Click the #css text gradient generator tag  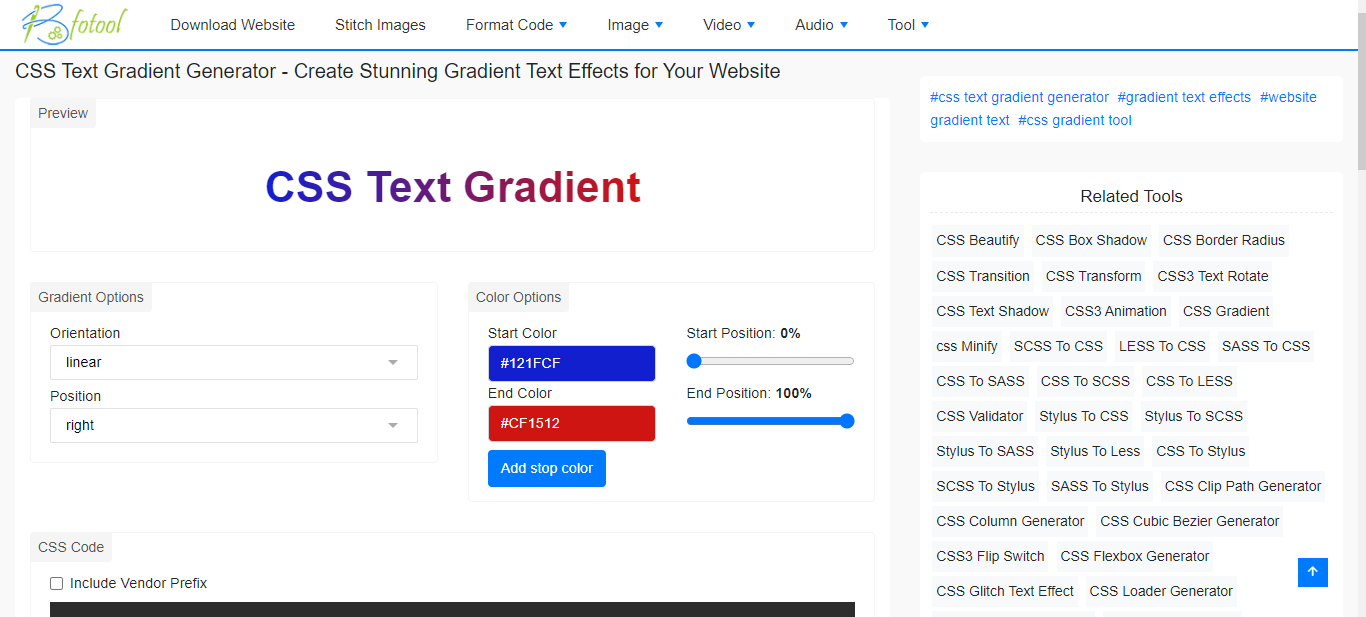pos(1019,97)
